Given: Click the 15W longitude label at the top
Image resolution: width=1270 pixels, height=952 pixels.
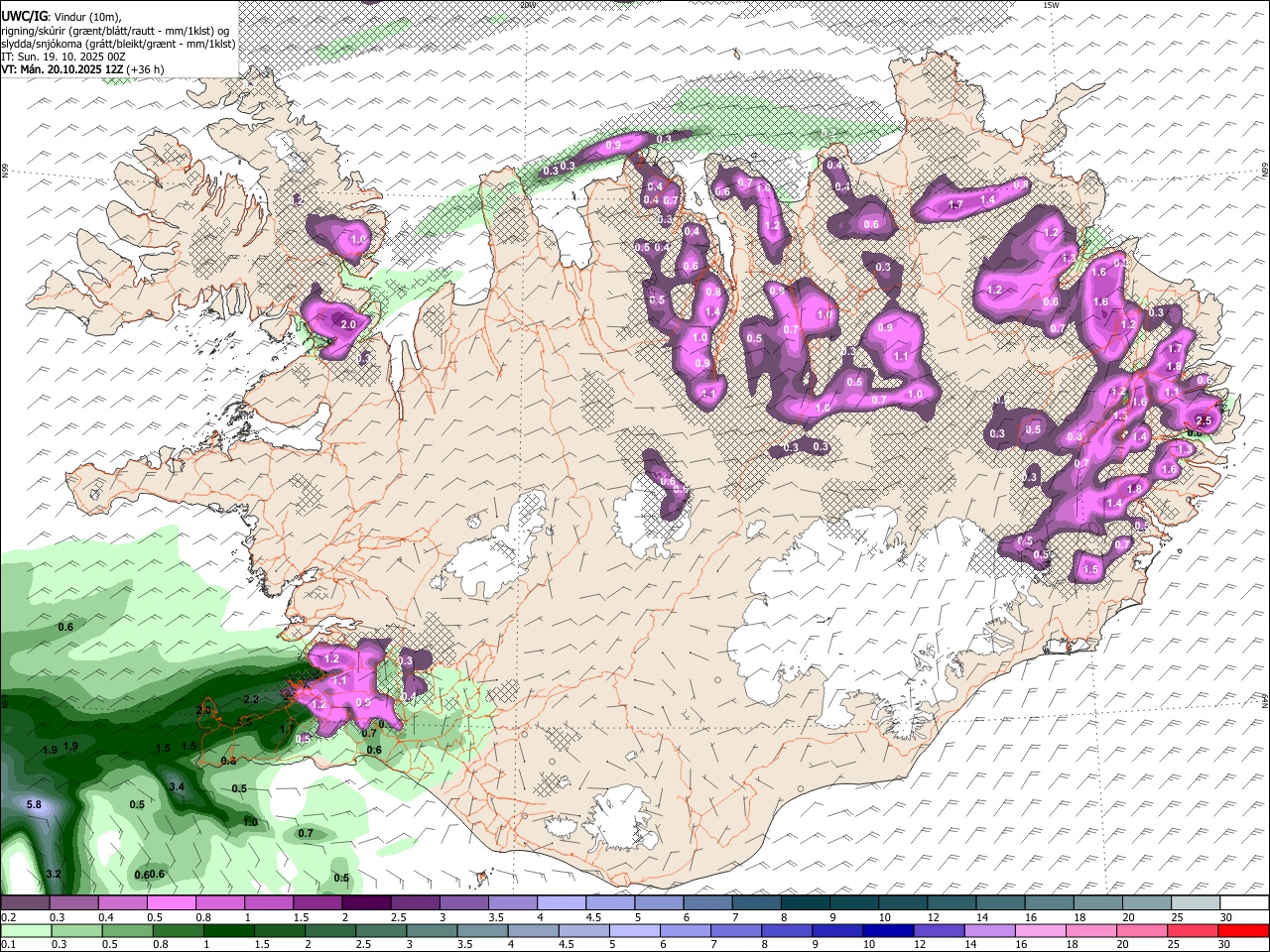Looking at the screenshot, I should 1051,5.
